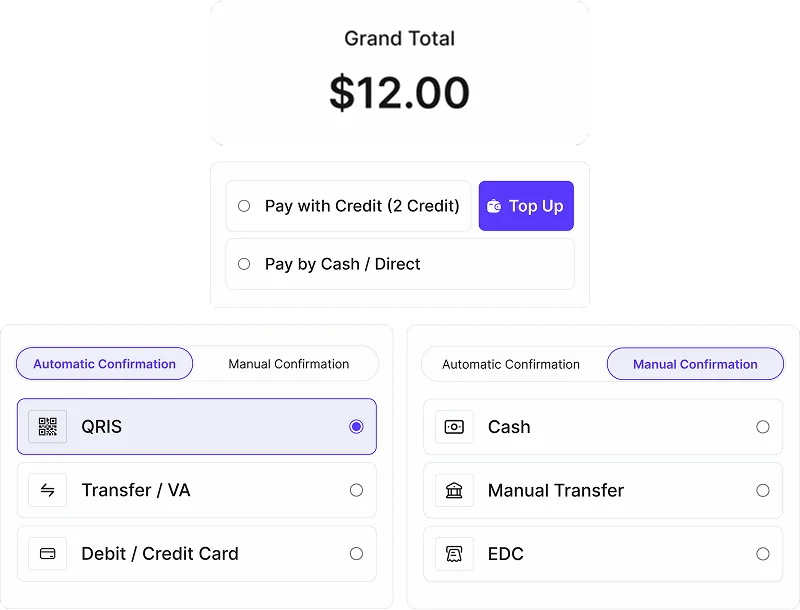The width and height of the screenshot is (800, 610).
Task: Click the active Automatic Confirmation tab
Action: [x=104, y=364]
